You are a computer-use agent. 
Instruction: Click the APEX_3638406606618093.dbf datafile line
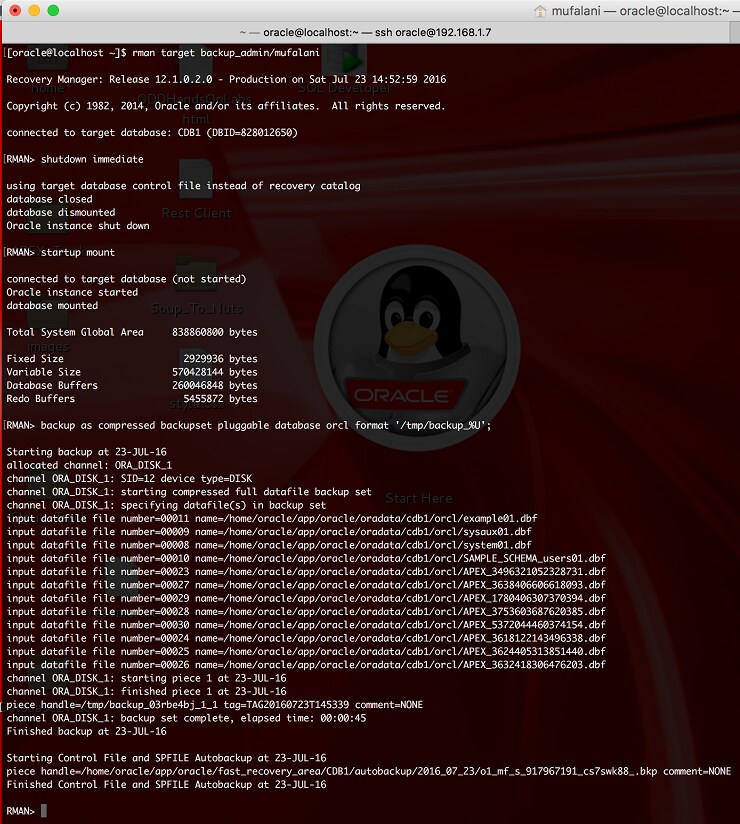(306, 585)
